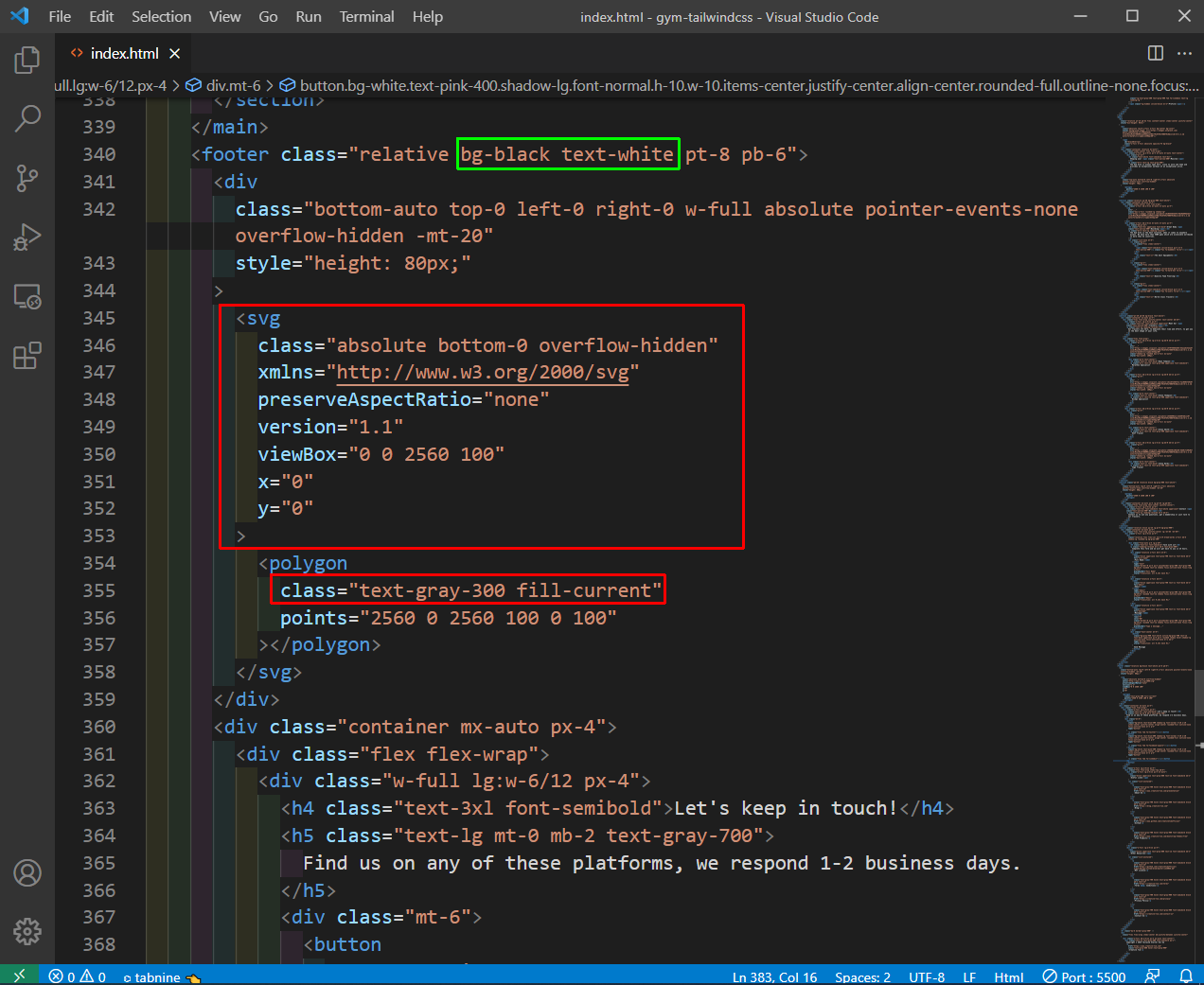Expand the button.bg-white breadcrumb
1204x985 pixels.
pyautogui.click(x=740, y=85)
